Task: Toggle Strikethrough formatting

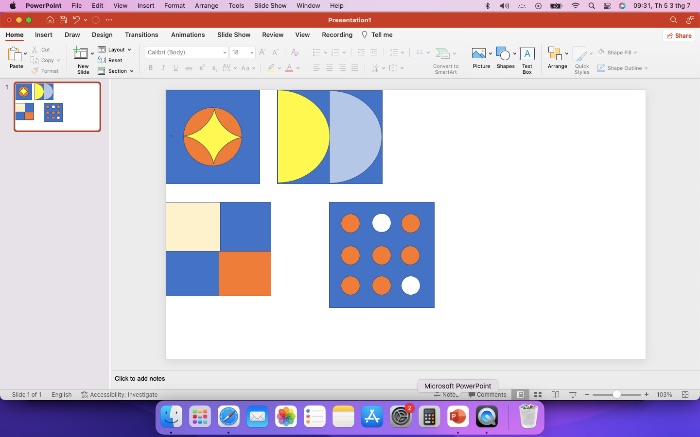Action: click(188, 68)
